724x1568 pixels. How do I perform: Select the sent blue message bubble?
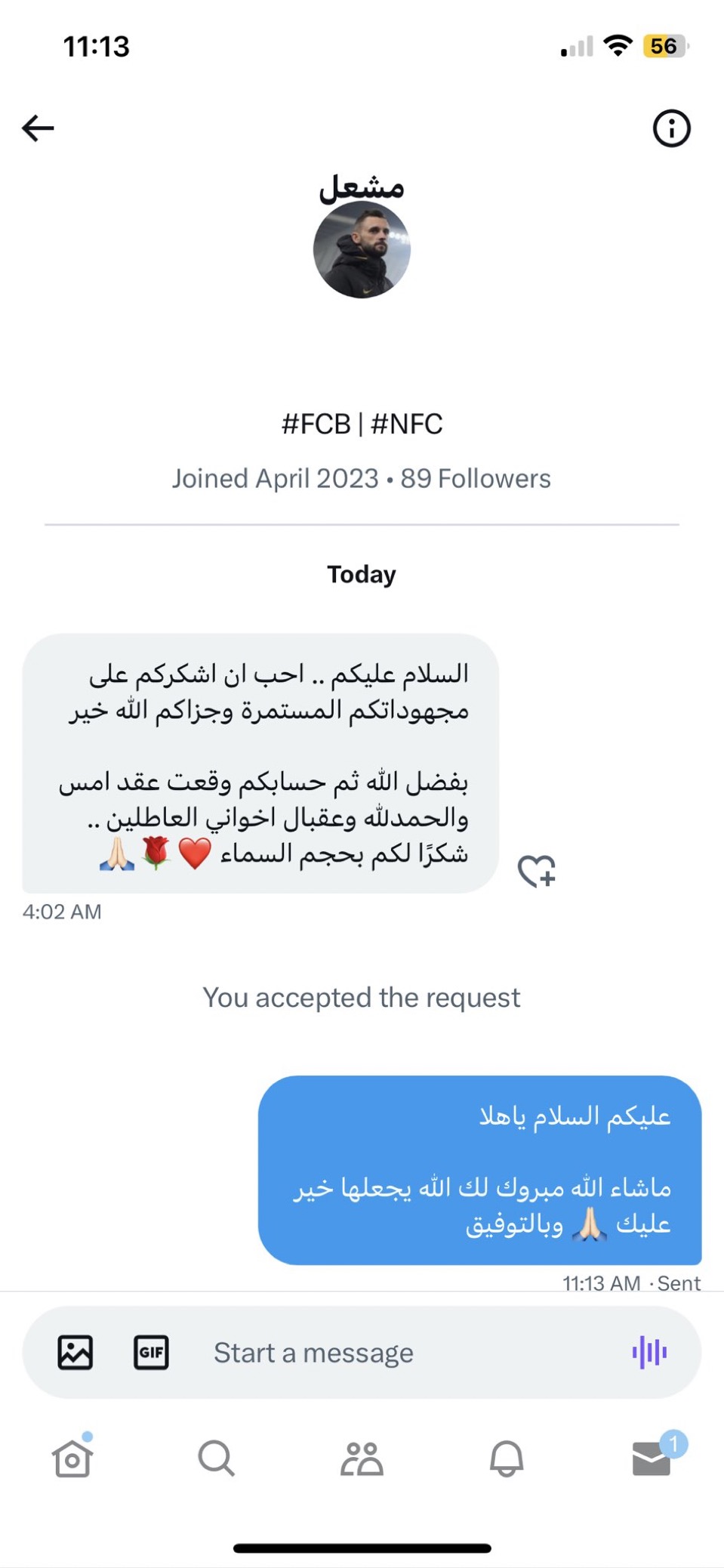click(479, 1169)
